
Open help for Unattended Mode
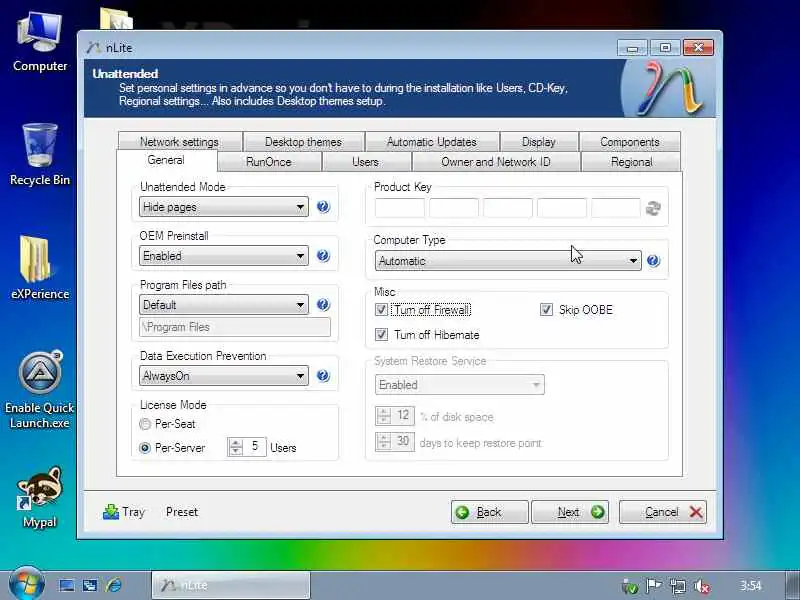323,207
